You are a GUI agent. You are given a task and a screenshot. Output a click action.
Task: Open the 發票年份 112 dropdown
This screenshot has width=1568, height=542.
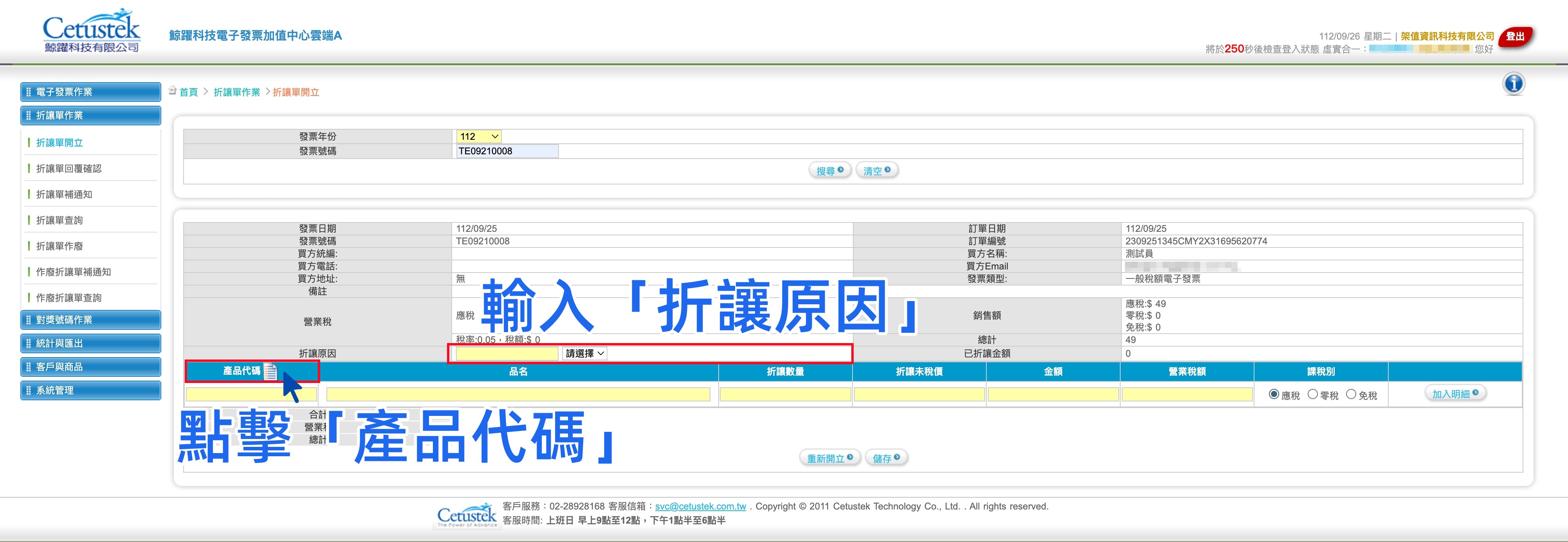tap(479, 136)
